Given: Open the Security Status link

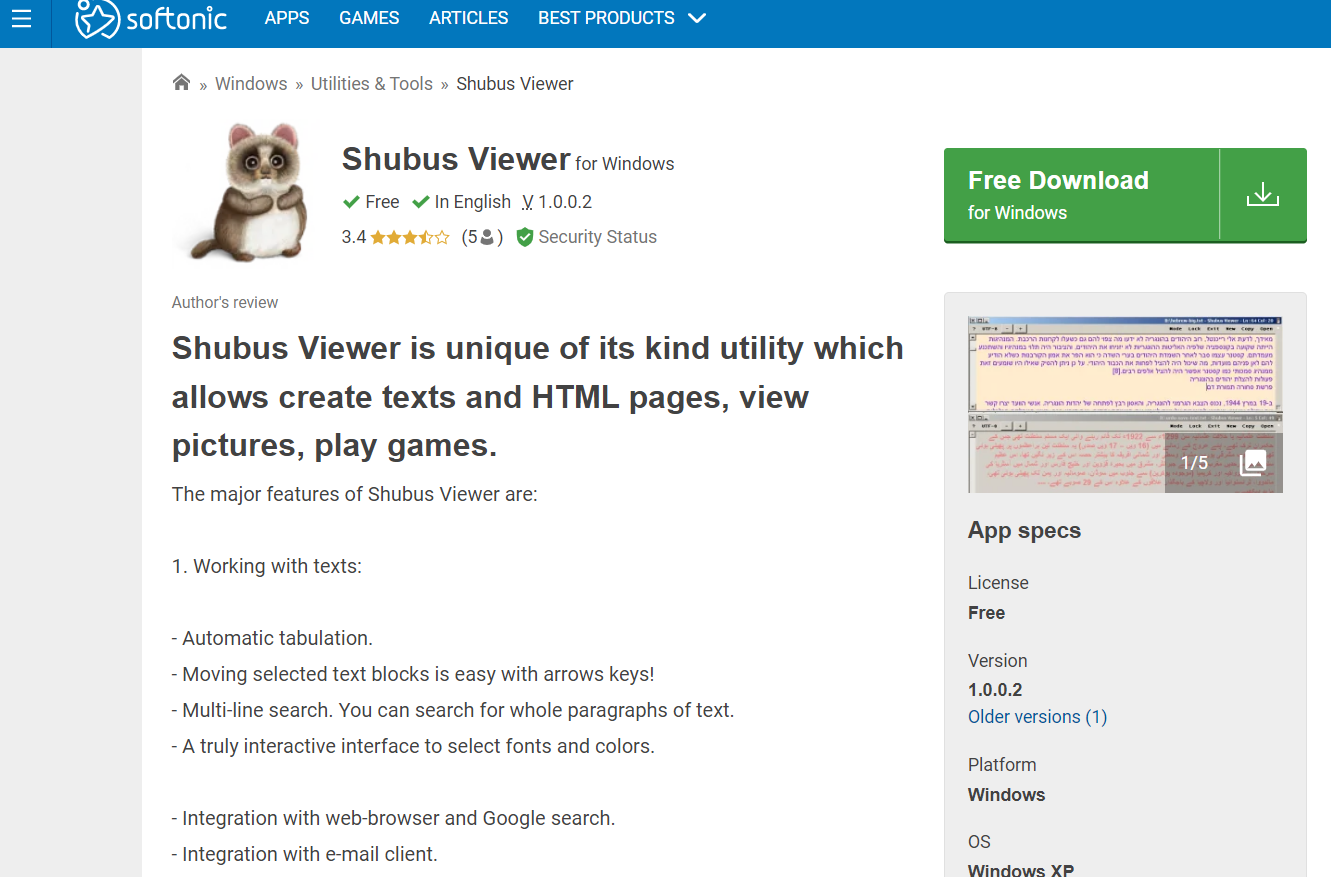Looking at the screenshot, I should pos(597,237).
